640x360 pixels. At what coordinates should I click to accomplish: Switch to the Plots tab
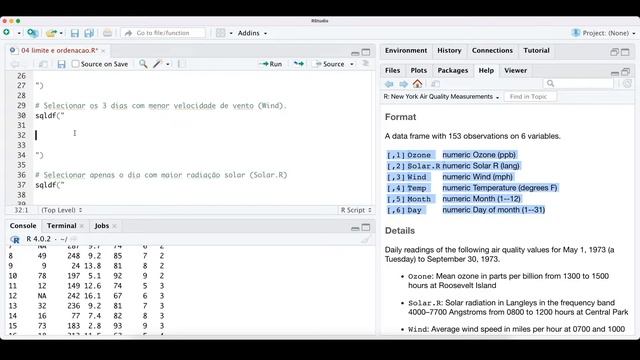coord(418,70)
